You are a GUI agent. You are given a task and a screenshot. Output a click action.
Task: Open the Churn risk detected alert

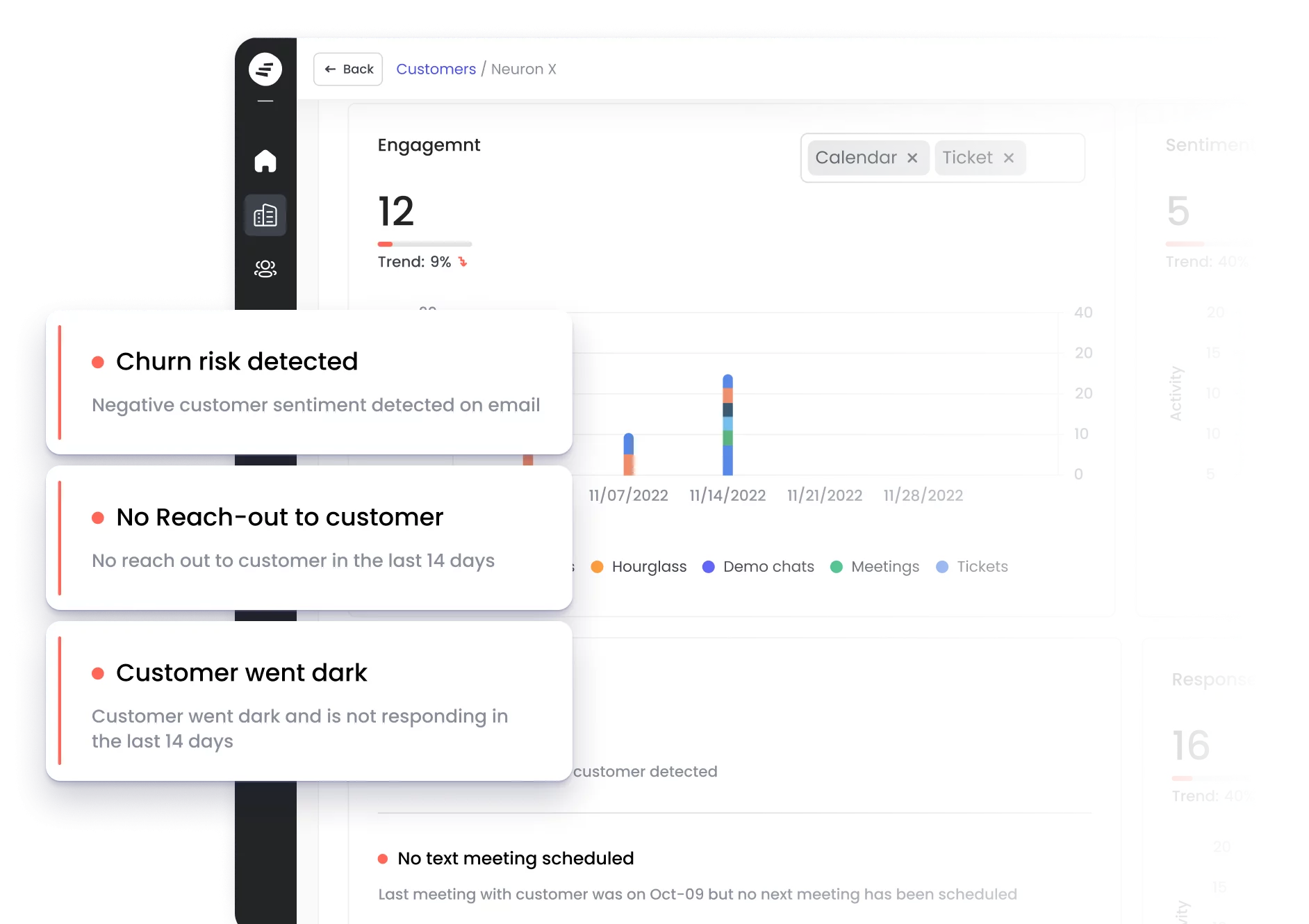(x=309, y=382)
